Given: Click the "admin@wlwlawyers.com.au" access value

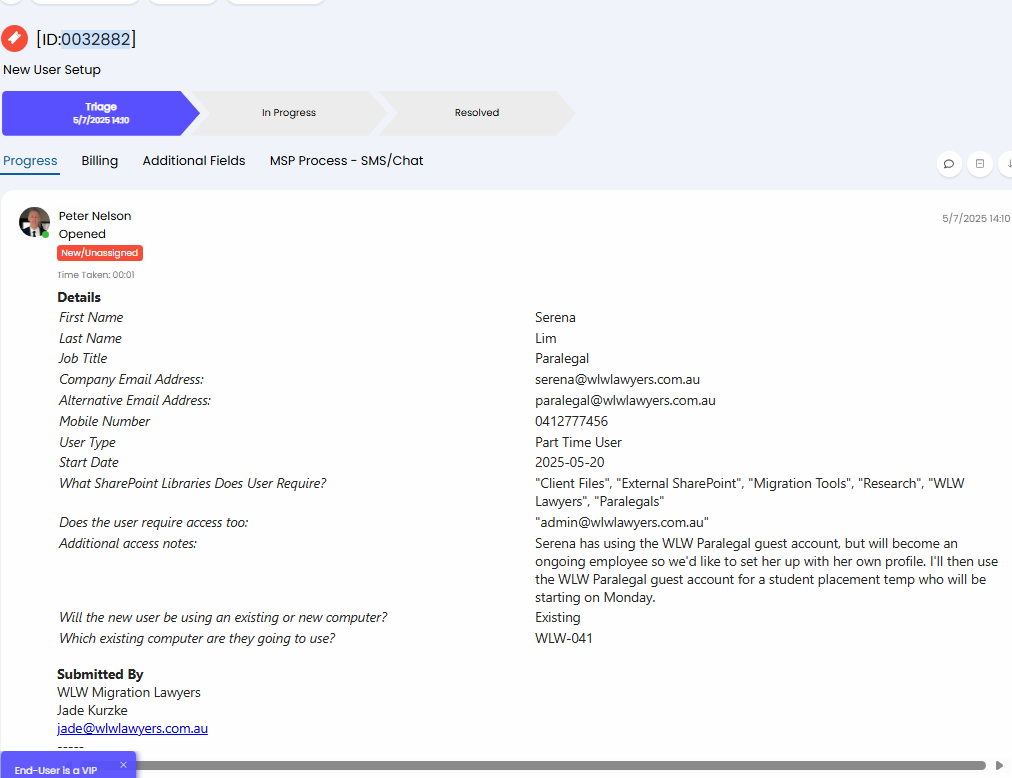Looking at the screenshot, I should [x=622, y=522].
